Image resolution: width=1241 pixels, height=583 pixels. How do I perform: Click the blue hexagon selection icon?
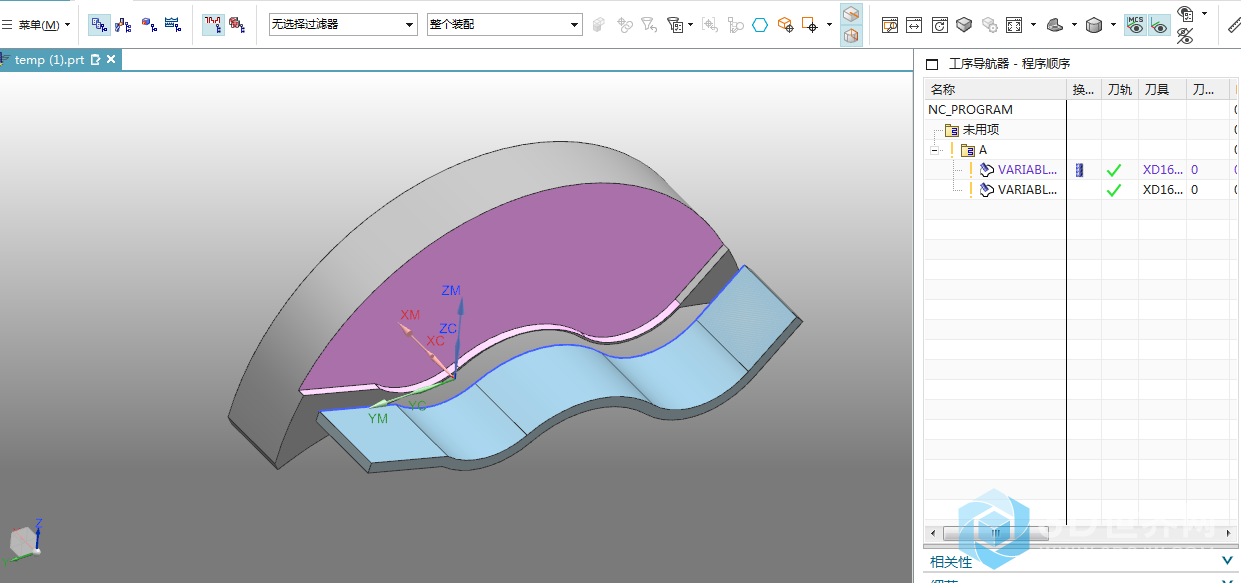click(760, 25)
